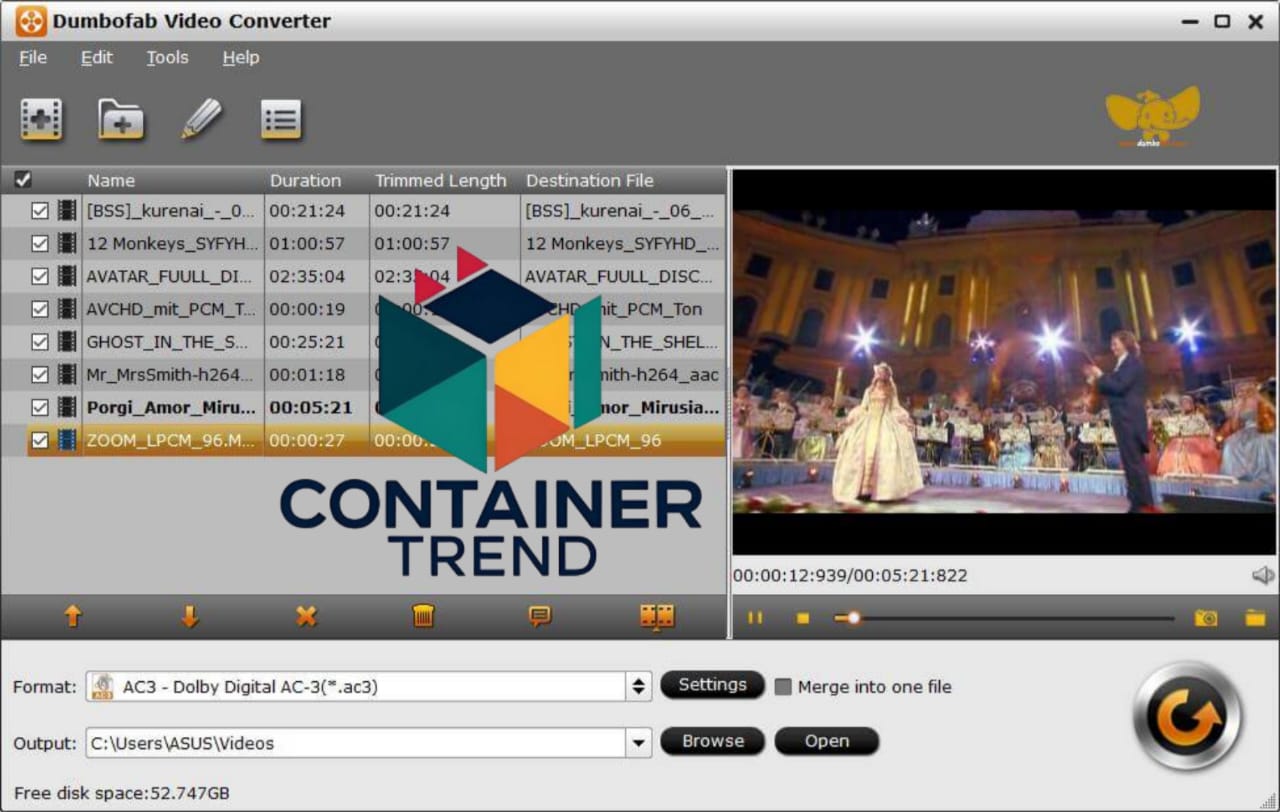Image resolution: width=1280 pixels, height=812 pixels.
Task: Open the subtitle comment bubble icon
Action: (540, 617)
